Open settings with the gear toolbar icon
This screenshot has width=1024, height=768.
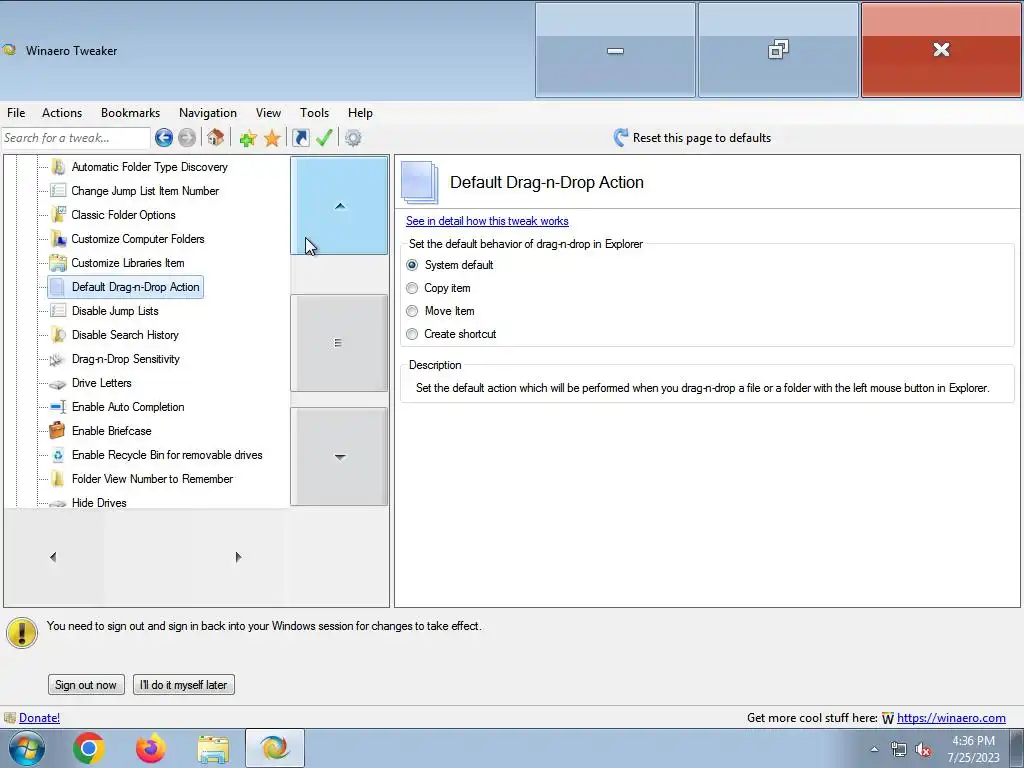point(353,138)
